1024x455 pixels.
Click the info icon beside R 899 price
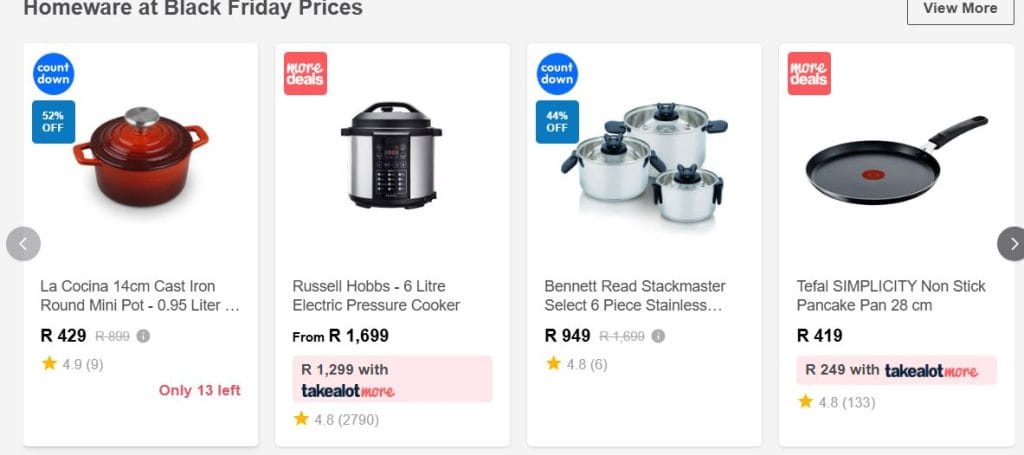(143, 336)
